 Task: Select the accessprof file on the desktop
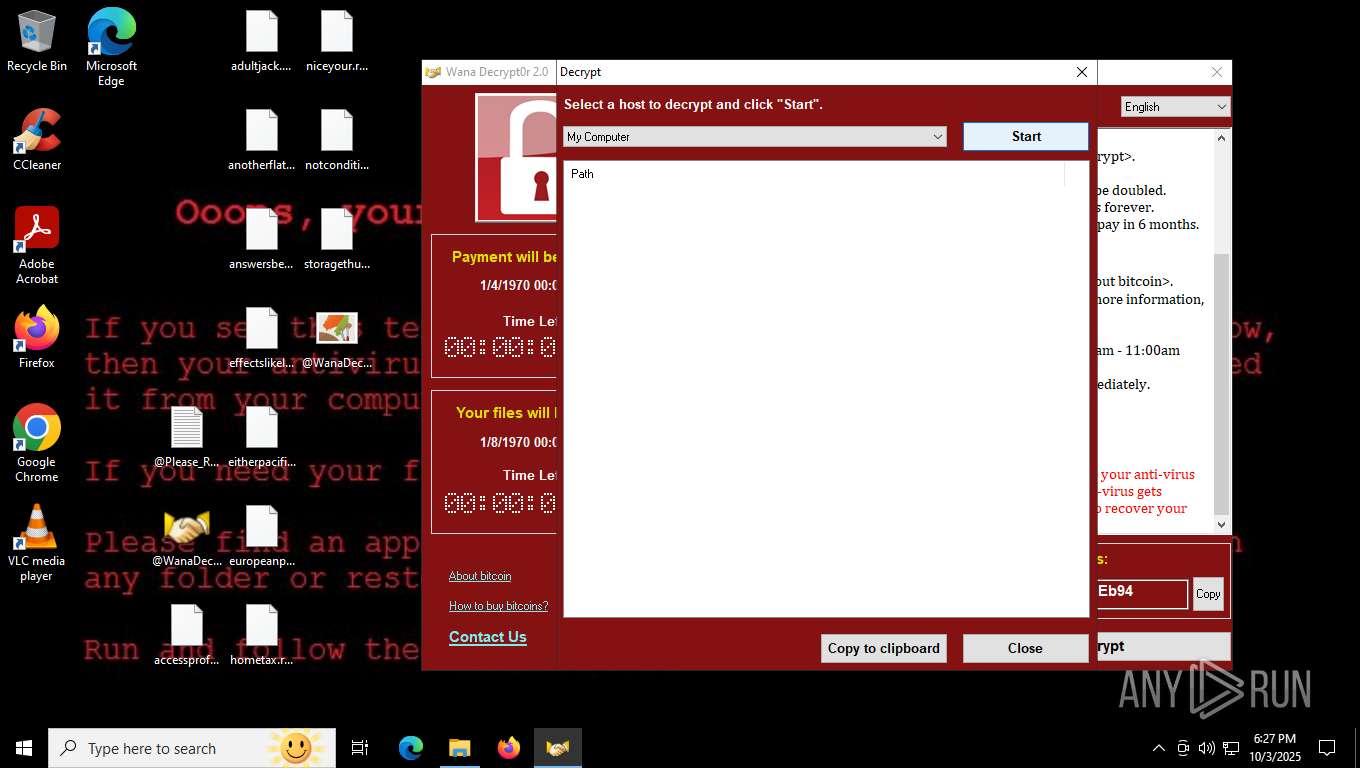tap(187, 636)
